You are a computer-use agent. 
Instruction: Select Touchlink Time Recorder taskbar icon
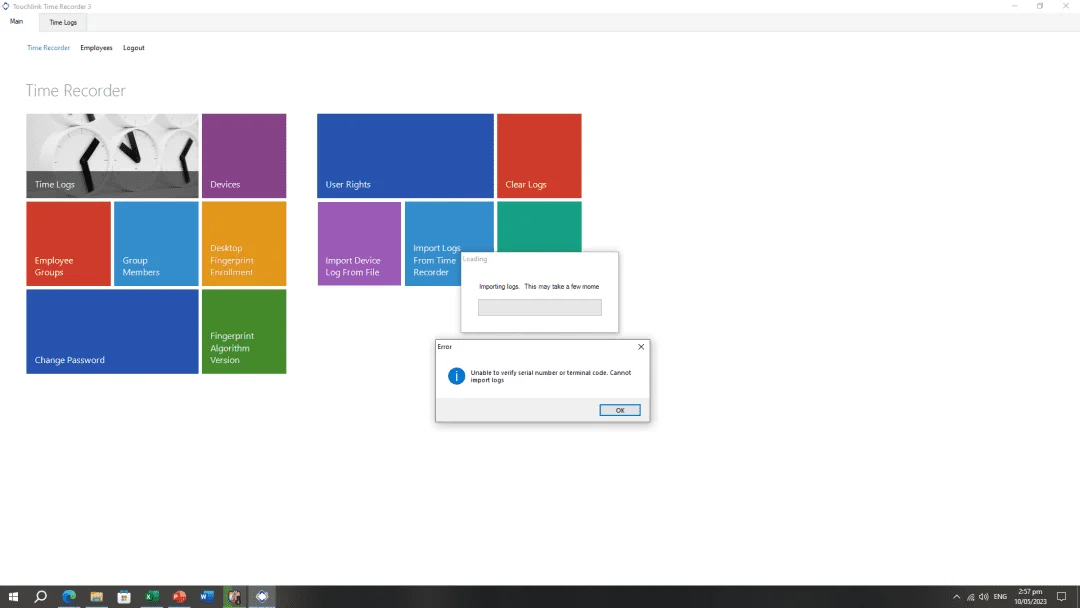click(262, 596)
